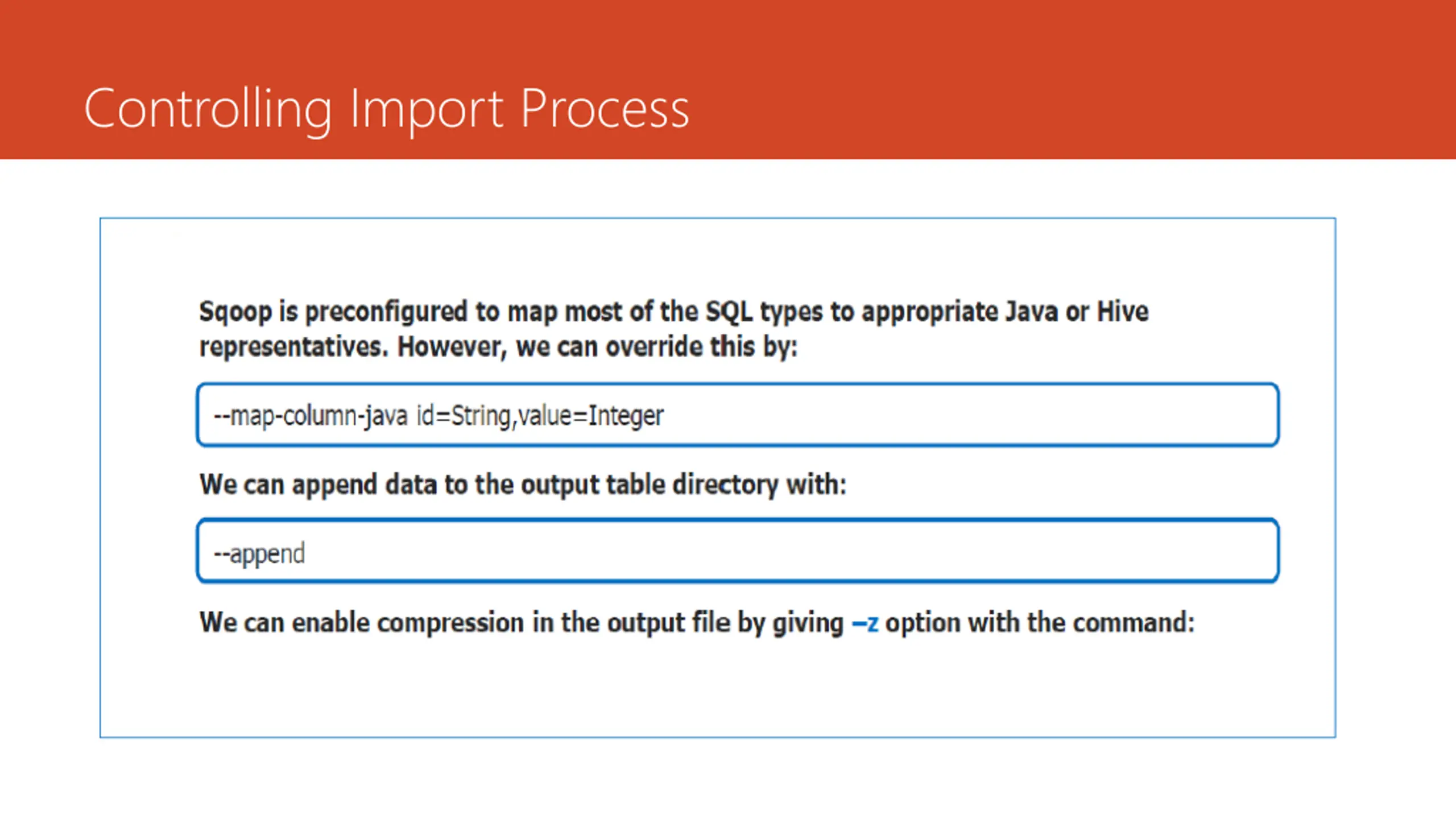Click the word 'compression' in the last sentence
This screenshot has width=1456, height=819.
(x=451, y=623)
